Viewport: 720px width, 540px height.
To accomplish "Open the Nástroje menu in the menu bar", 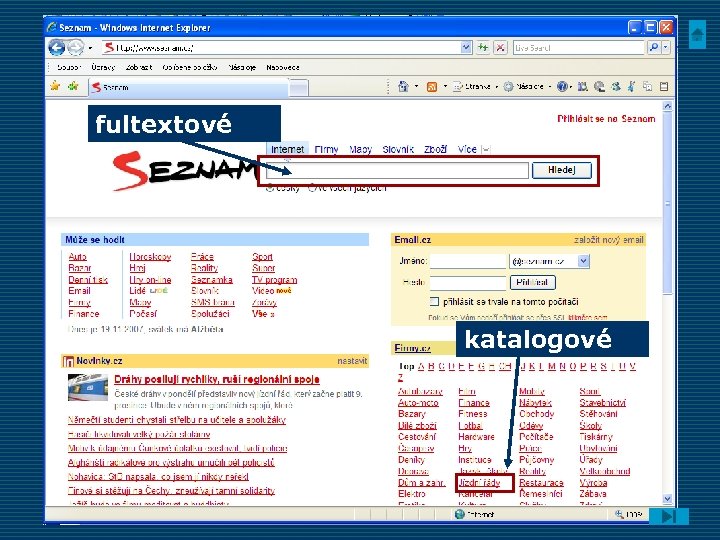I will [x=242, y=68].
